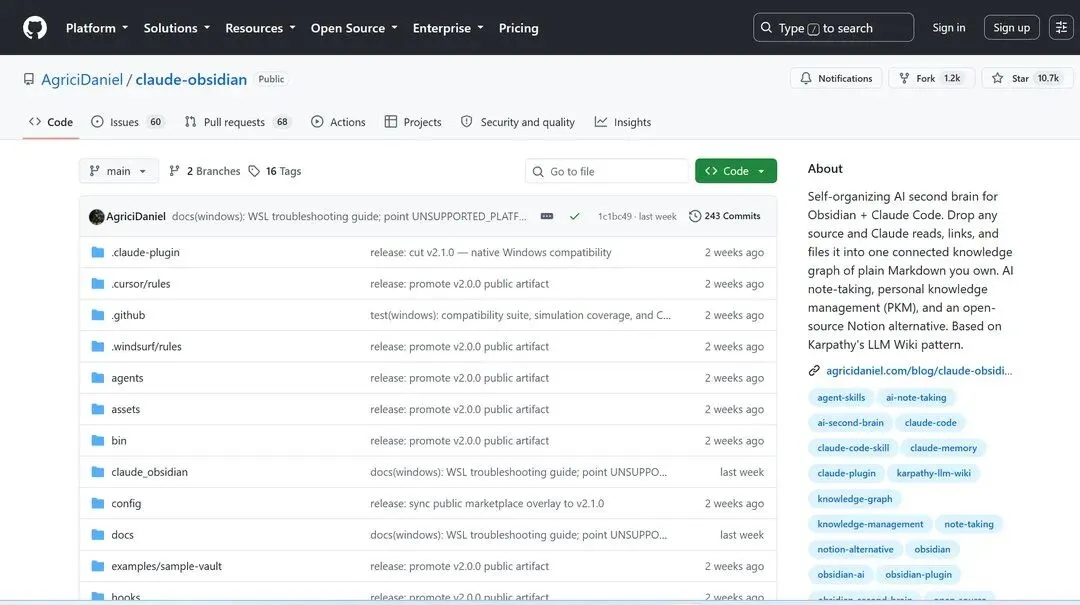
Task: Focus the Go to file field
Action: [607, 171]
